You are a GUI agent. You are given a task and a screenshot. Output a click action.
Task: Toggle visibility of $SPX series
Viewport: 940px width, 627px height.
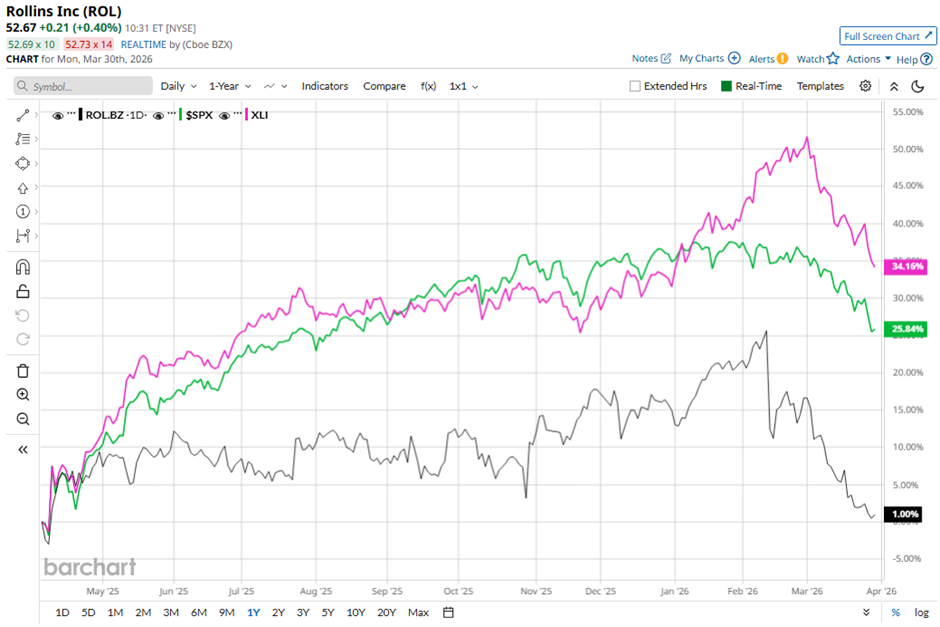[158, 116]
